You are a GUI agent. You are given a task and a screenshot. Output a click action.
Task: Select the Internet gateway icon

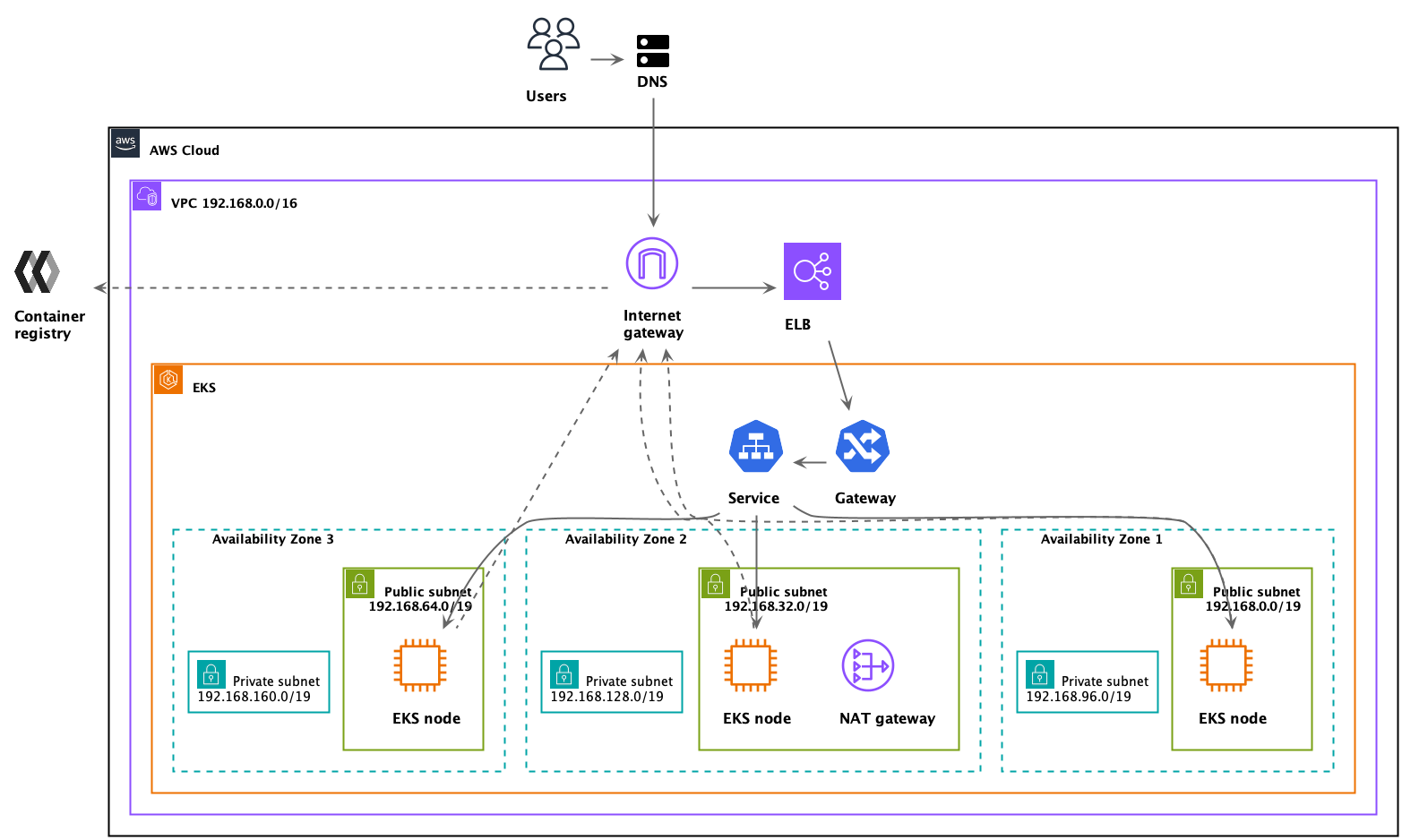(x=652, y=263)
